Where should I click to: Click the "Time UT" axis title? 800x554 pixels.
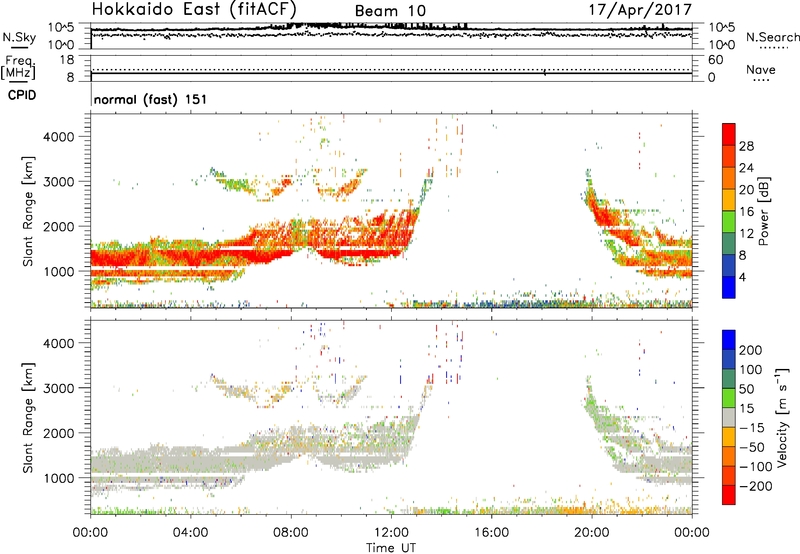pos(391,548)
